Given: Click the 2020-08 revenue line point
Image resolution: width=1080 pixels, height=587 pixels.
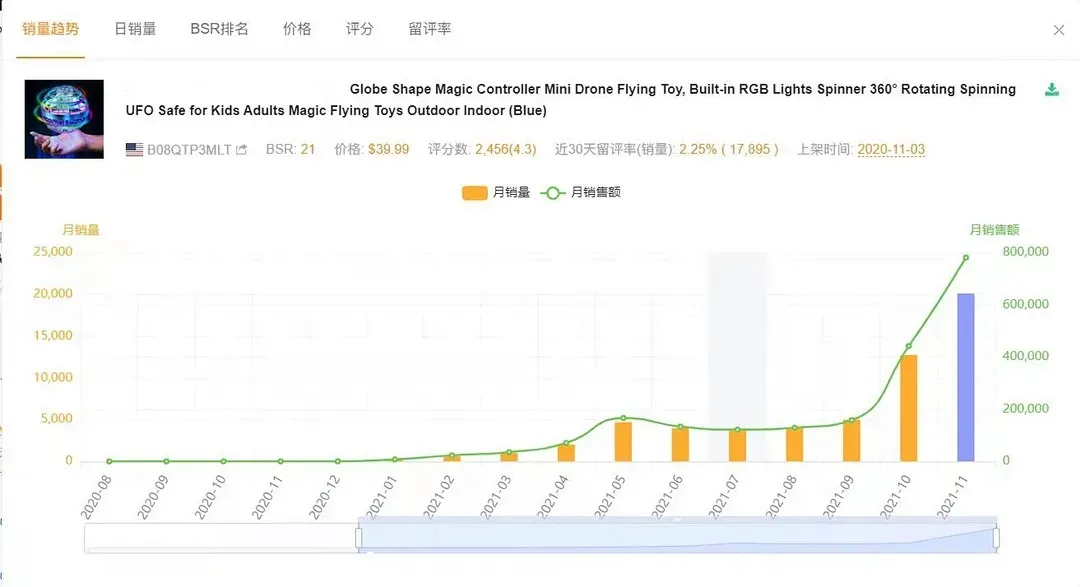Looking at the screenshot, I should [110, 461].
